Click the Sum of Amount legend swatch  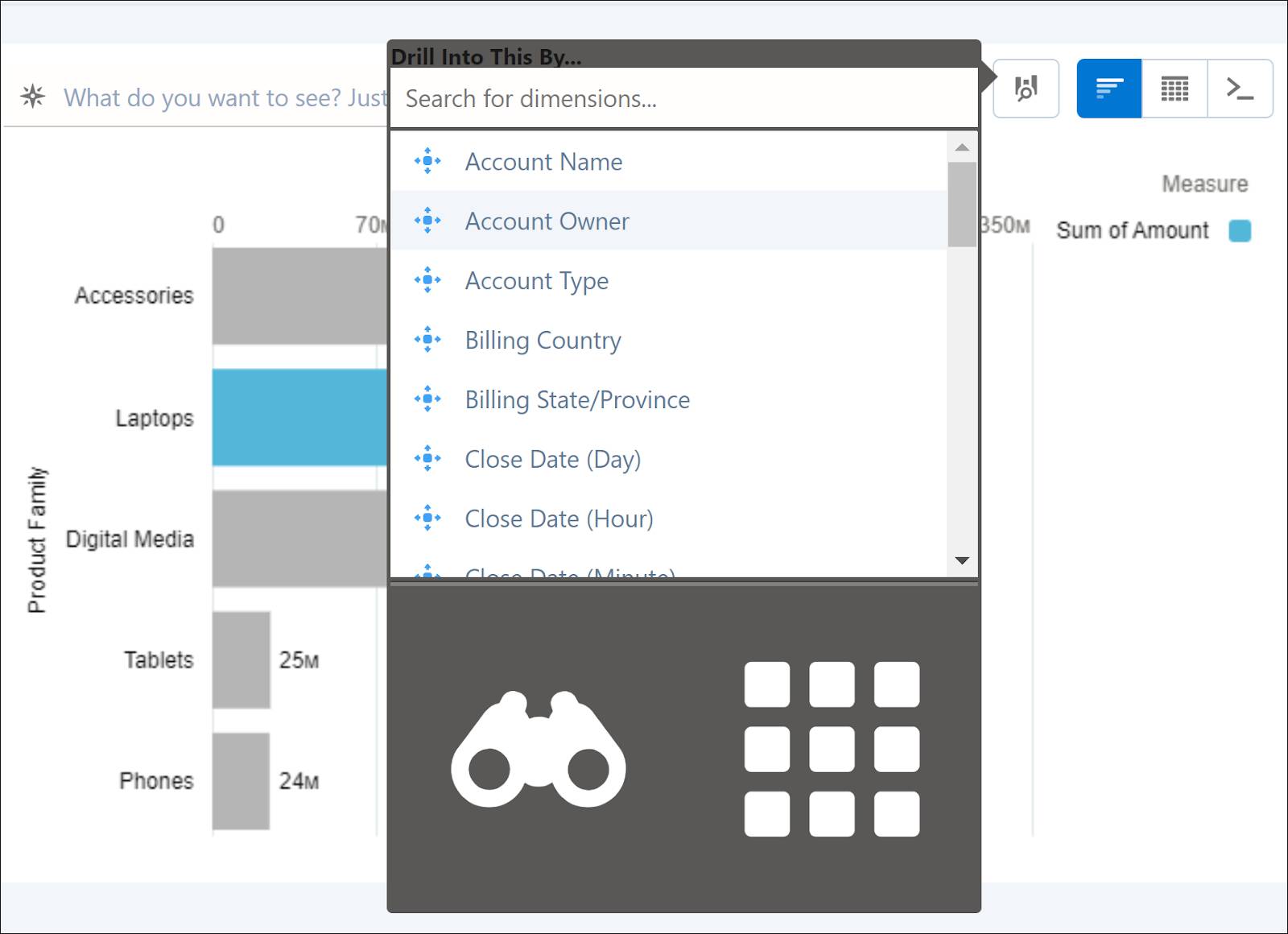(x=1240, y=231)
